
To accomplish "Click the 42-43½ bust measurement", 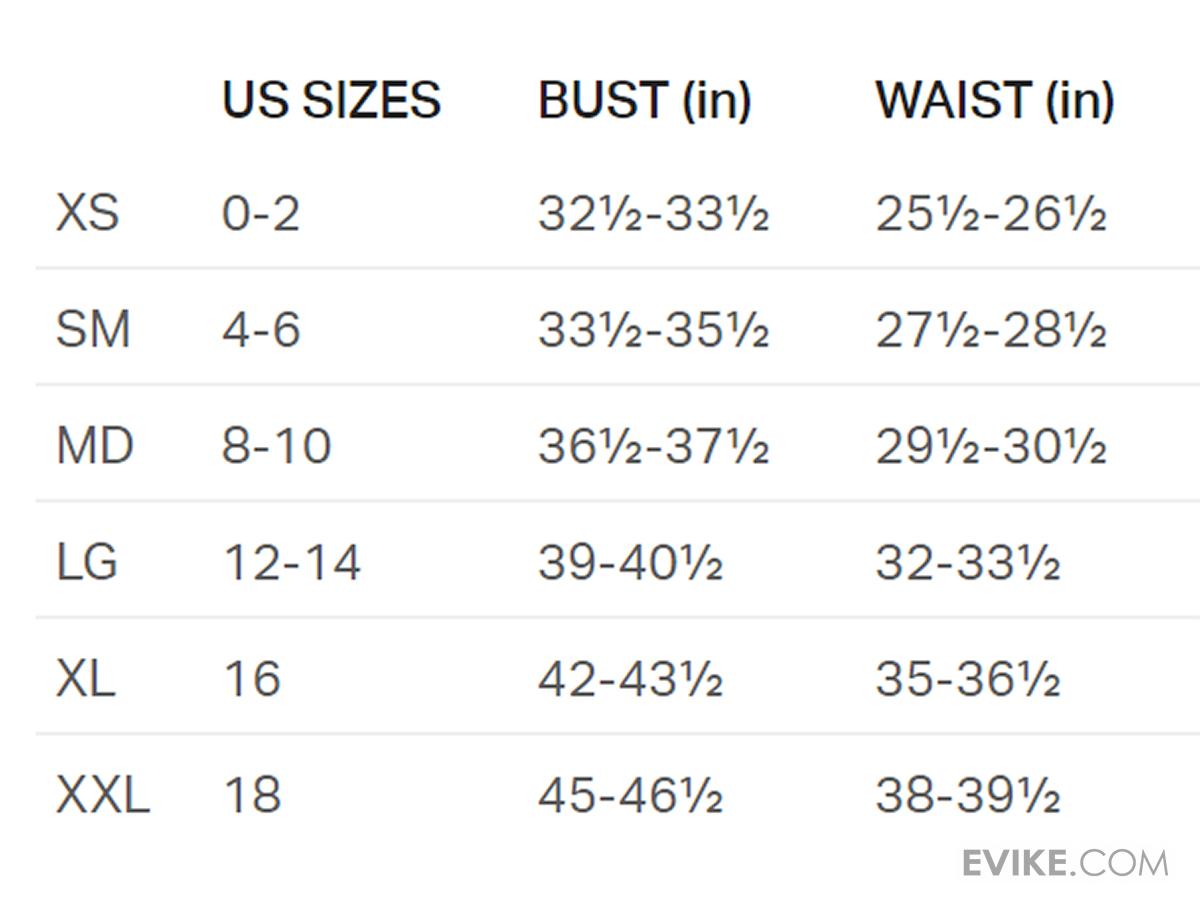I will pos(630,679).
